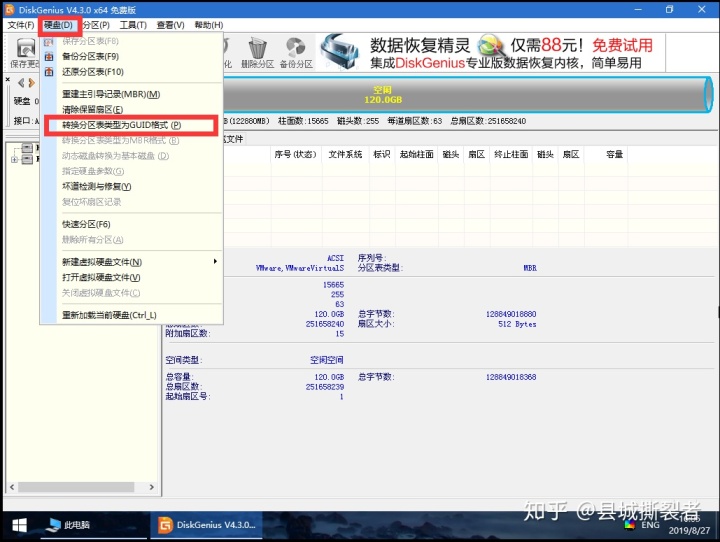Click the Save Changes (保存更改) toolbar icon
The image size is (720, 542).
tap(25, 52)
